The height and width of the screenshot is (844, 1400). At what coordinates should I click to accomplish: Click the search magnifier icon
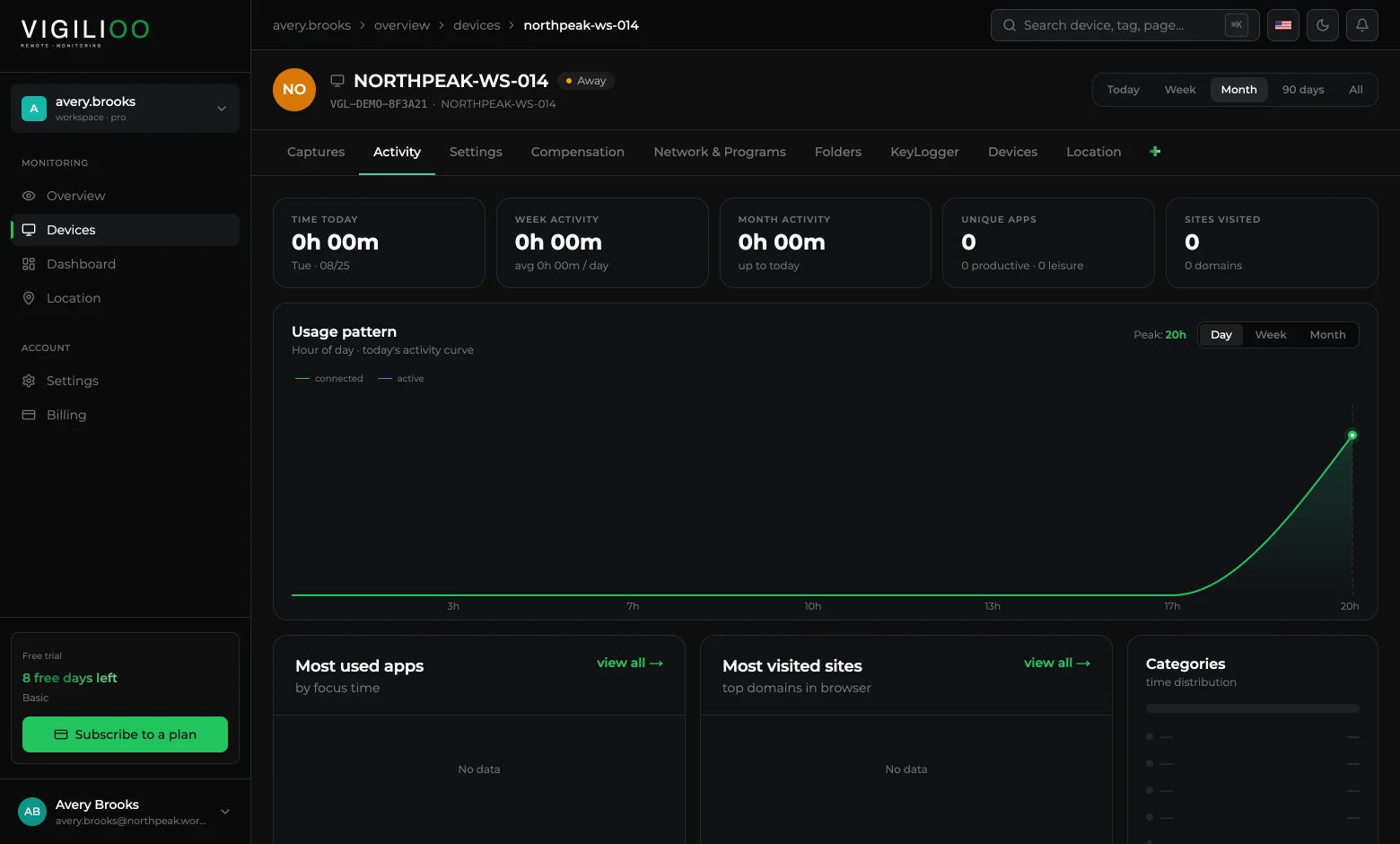coord(1010,25)
